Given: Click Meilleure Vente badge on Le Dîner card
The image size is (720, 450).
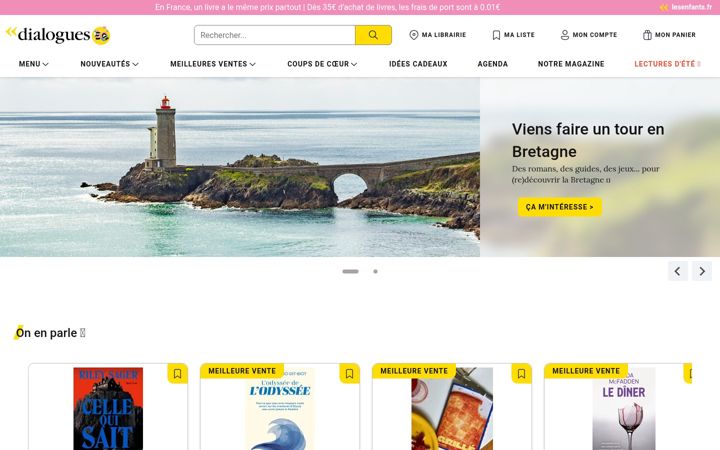Looking at the screenshot, I should click(x=586, y=371).
